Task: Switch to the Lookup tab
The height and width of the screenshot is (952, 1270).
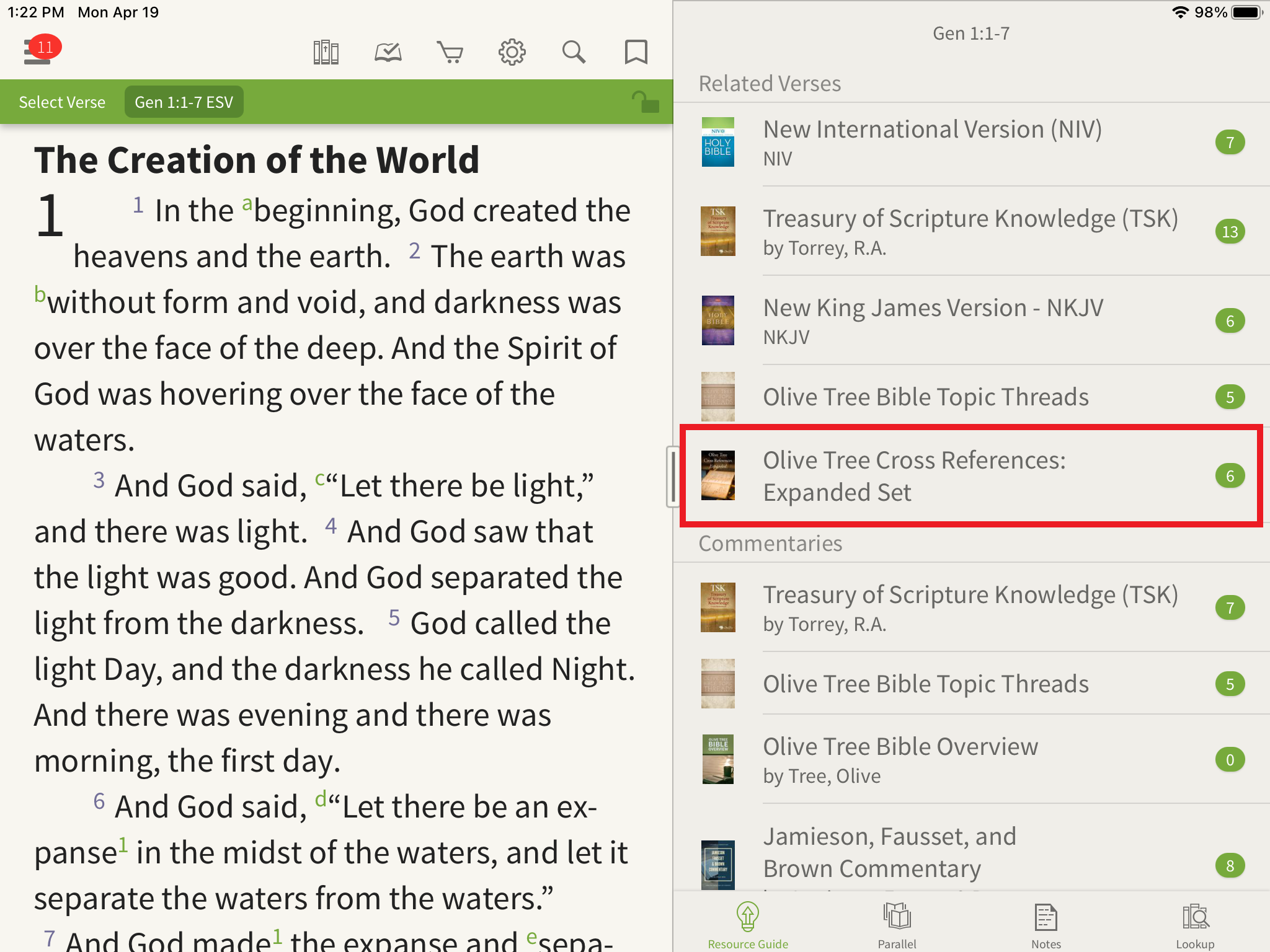Action: tap(1195, 926)
